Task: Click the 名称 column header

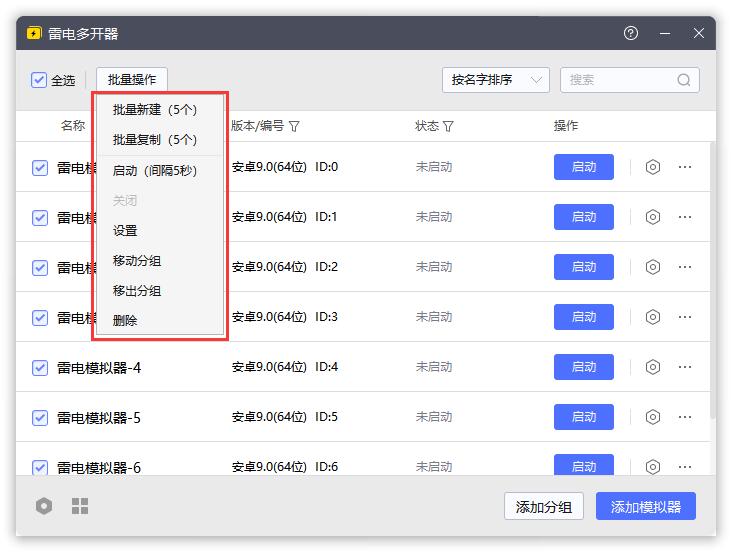Action: click(73, 127)
